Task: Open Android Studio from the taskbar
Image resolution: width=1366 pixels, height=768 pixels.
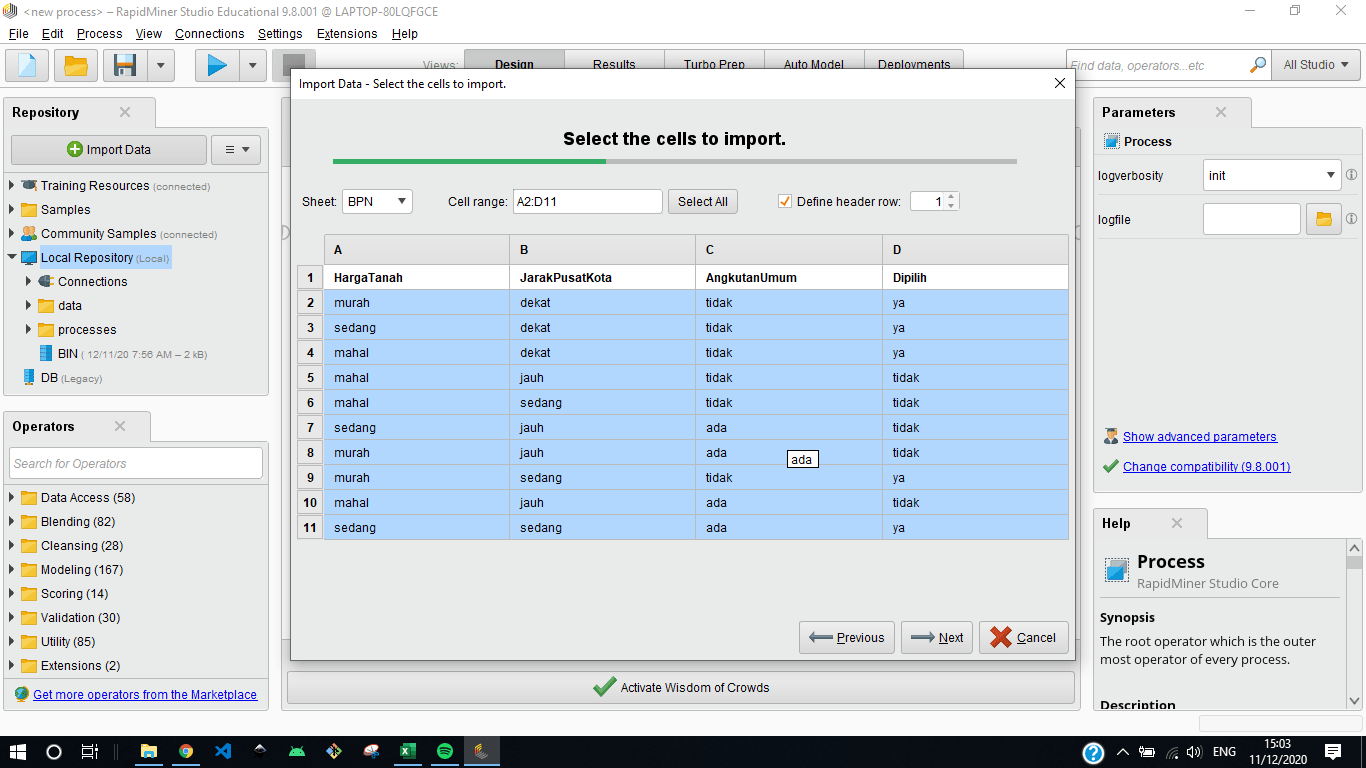Action: [297, 751]
